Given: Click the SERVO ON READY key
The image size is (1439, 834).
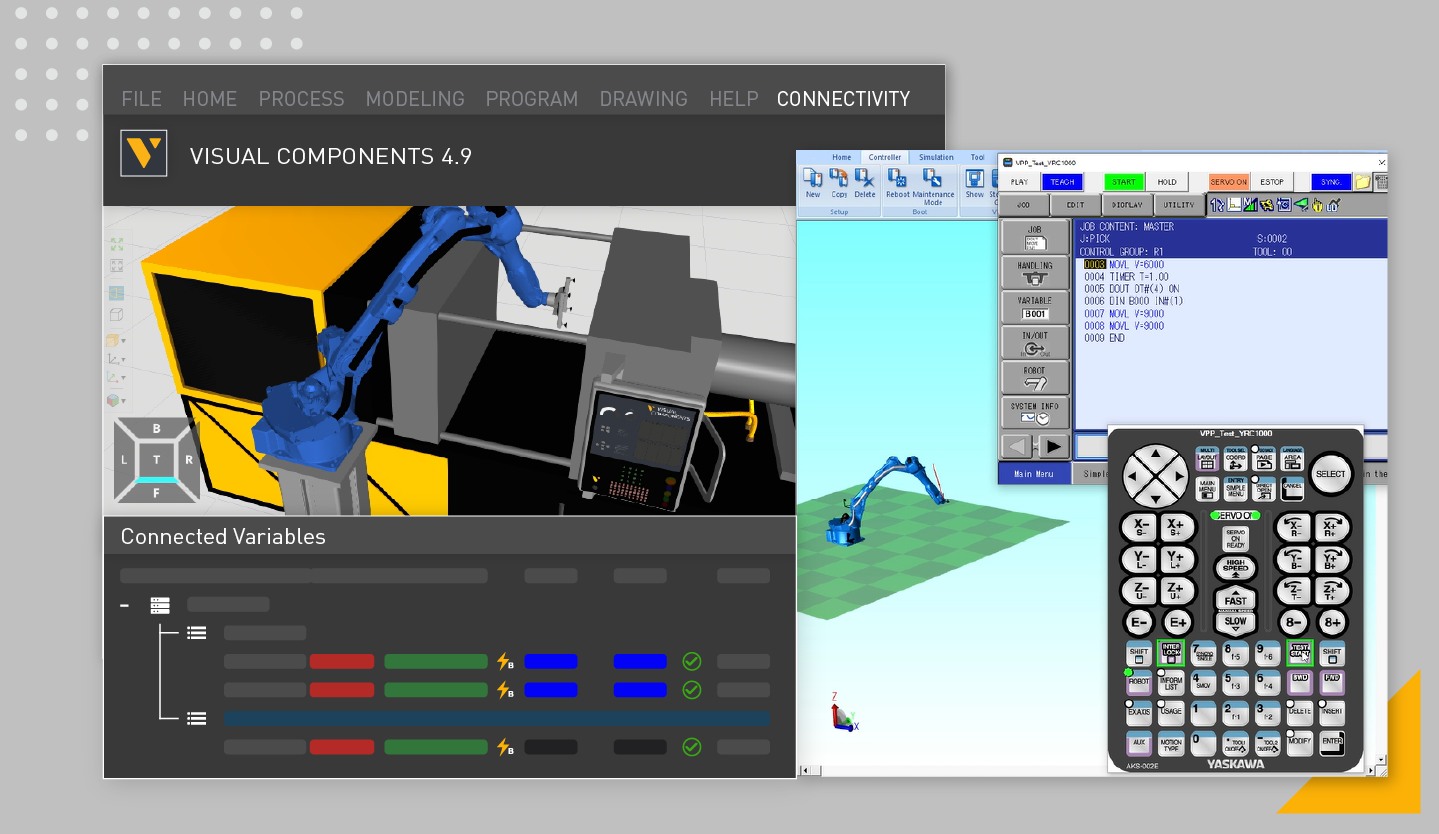Looking at the screenshot, I should point(1235,538).
